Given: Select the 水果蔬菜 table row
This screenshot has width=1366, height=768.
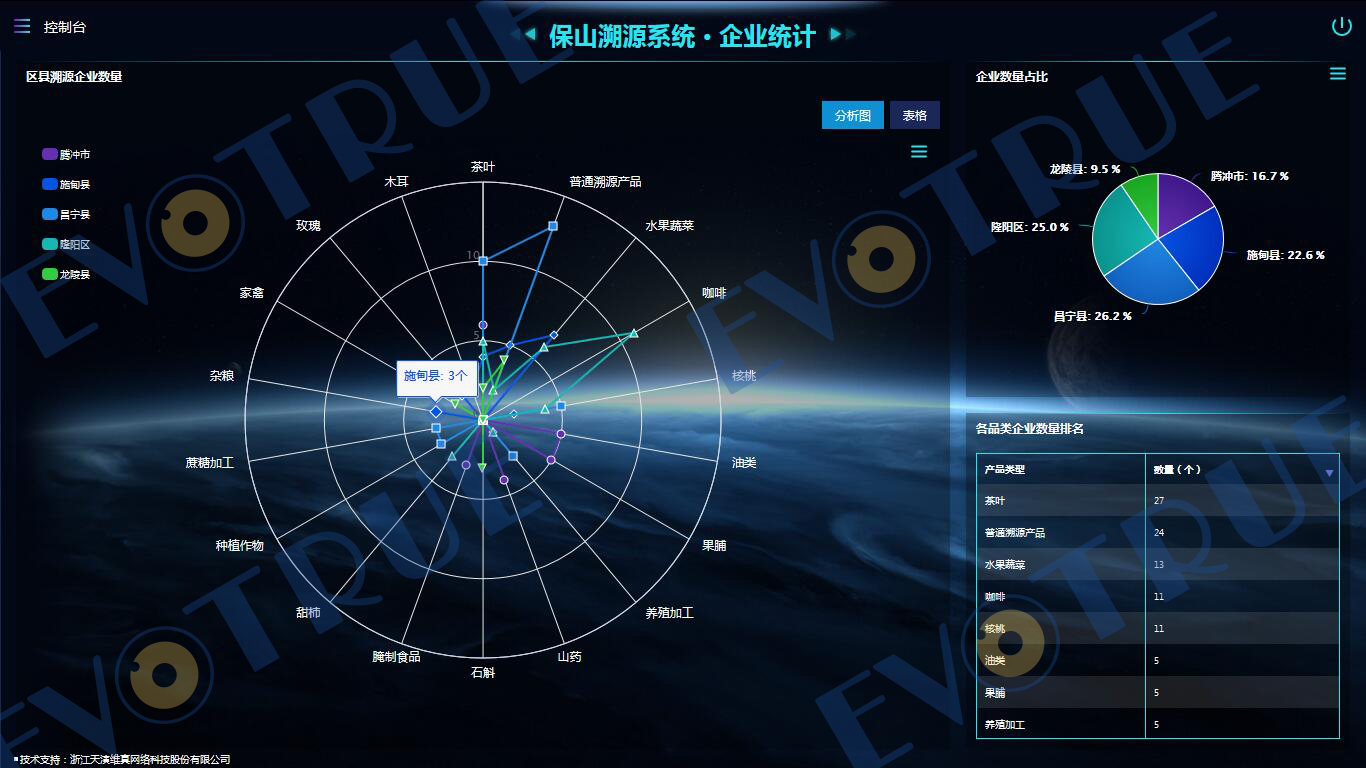Looking at the screenshot, I should pos(1158,564).
